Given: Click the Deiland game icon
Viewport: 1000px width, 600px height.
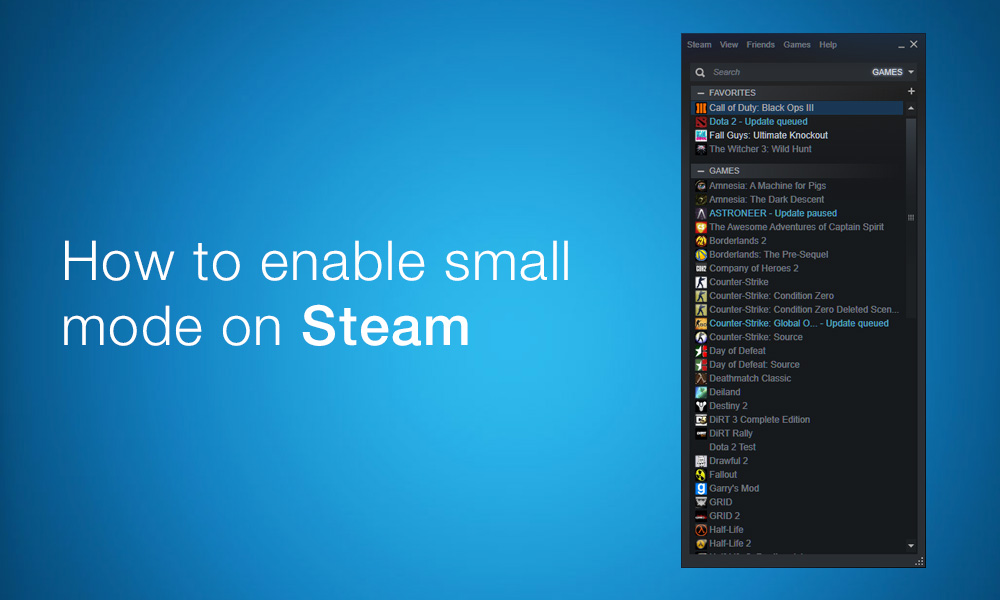Looking at the screenshot, I should click(x=701, y=392).
